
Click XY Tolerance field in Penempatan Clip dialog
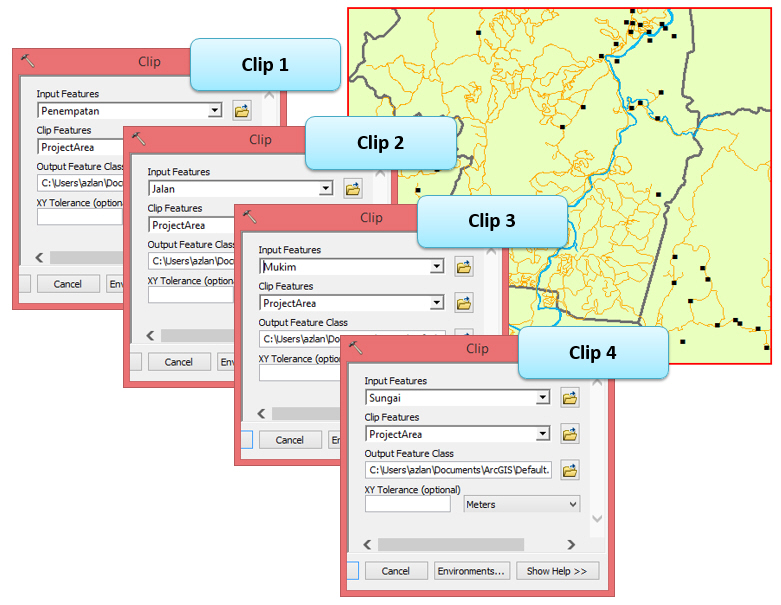point(80,217)
